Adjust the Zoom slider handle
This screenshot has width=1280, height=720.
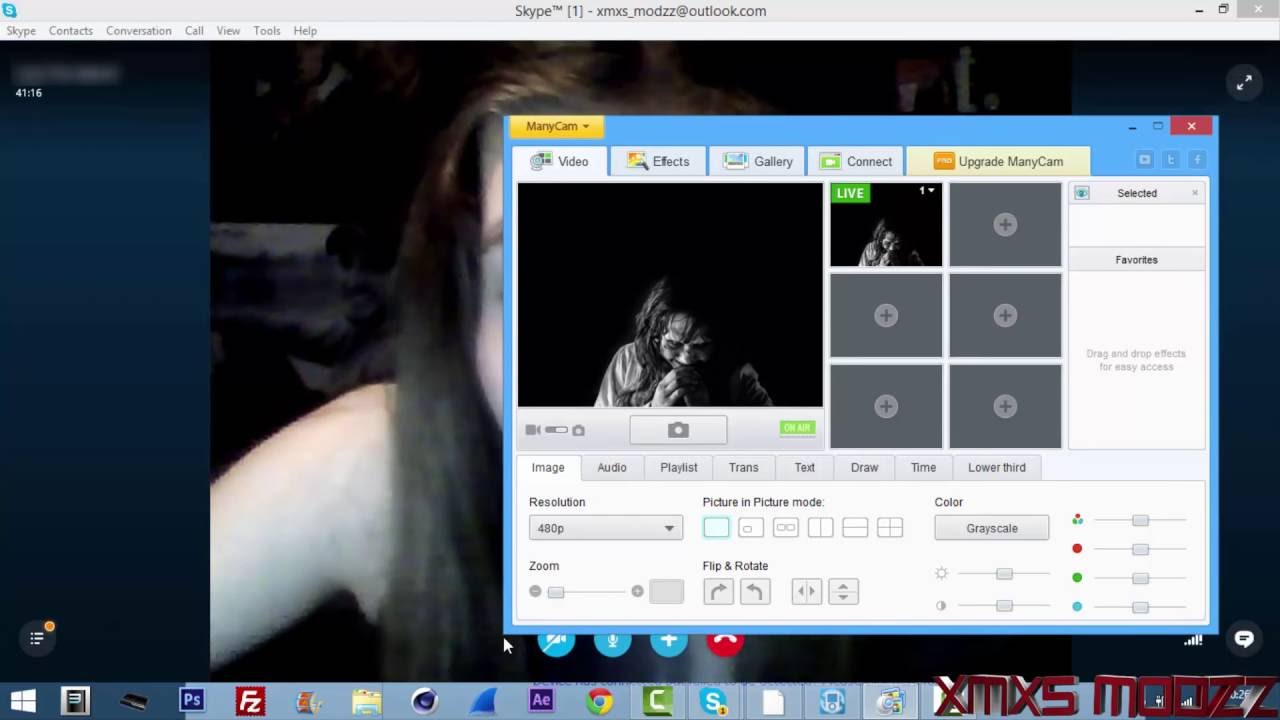[556, 592]
